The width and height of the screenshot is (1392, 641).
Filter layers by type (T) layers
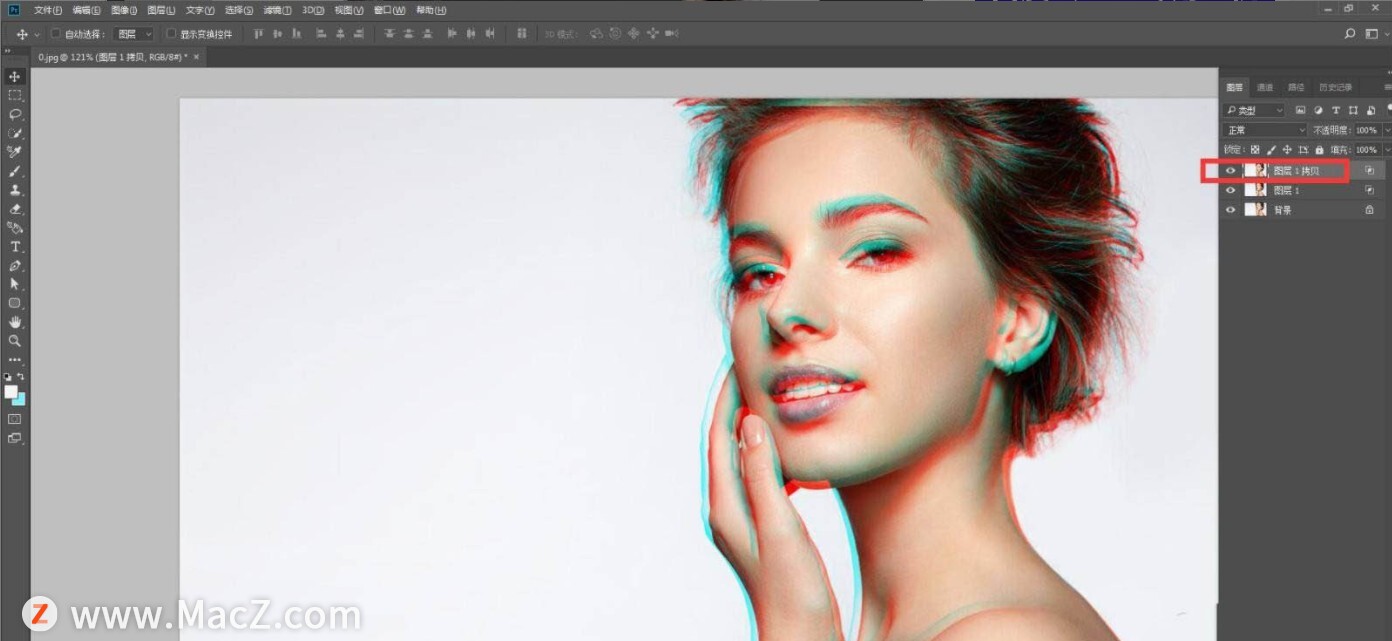tap(1336, 110)
